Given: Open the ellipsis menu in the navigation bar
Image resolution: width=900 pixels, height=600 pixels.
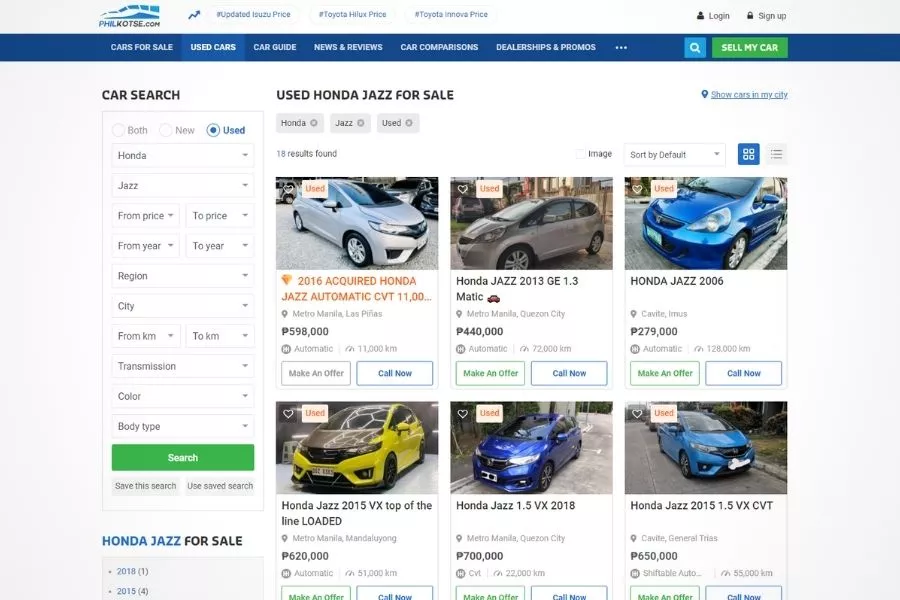Looking at the screenshot, I should 621,47.
